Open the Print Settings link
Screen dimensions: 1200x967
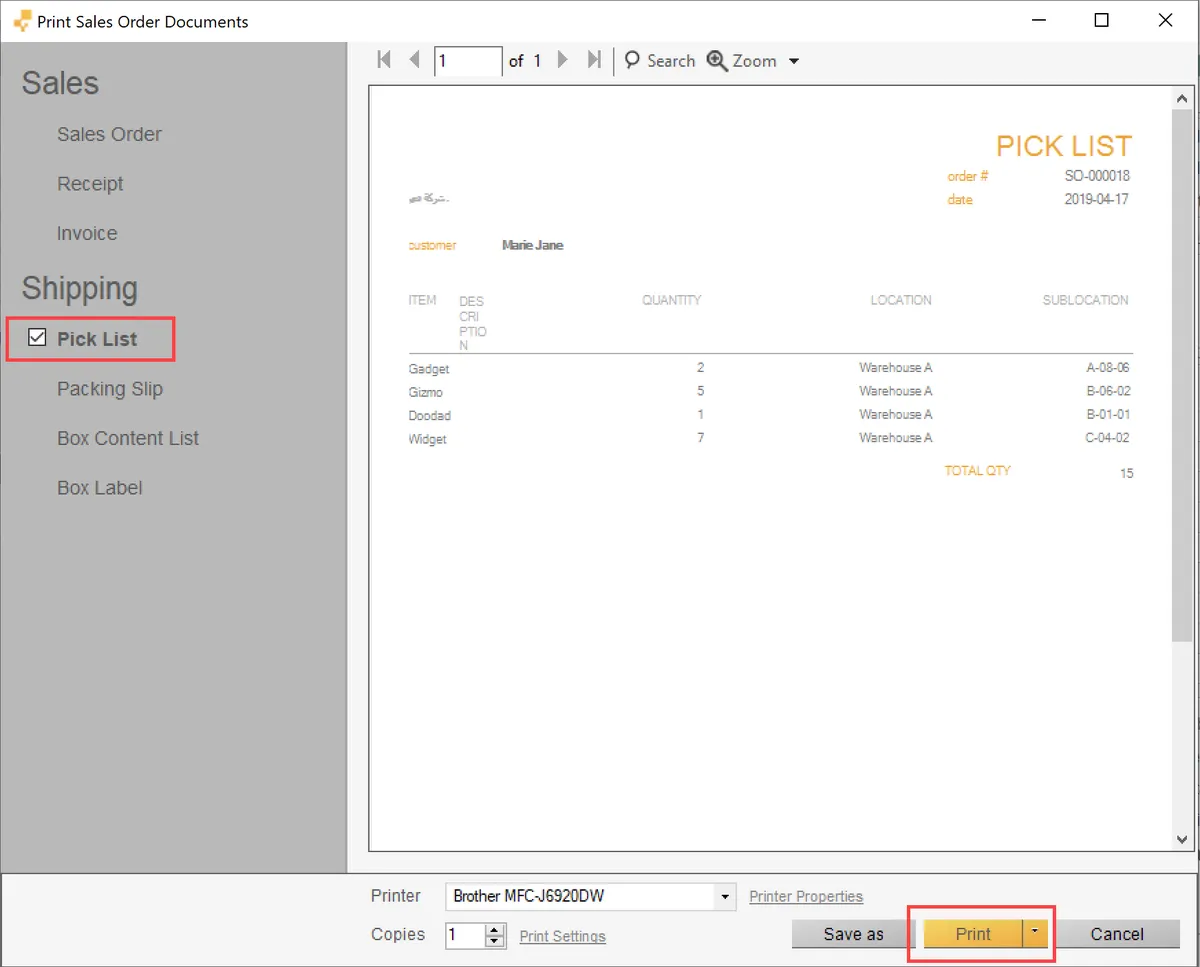pyautogui.click(x=562, y=936)
